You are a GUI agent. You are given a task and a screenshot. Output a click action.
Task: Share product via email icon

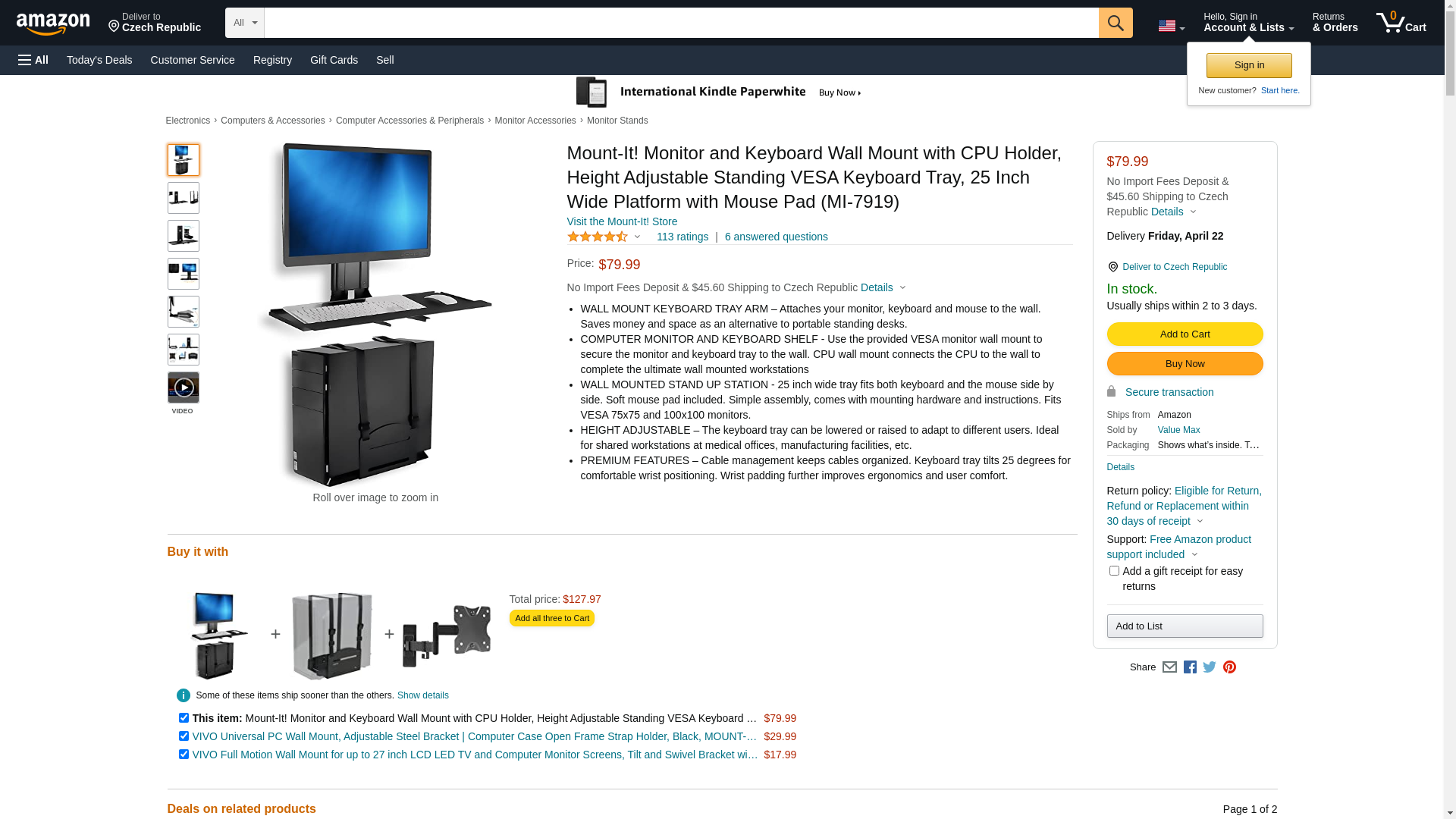1169,667
